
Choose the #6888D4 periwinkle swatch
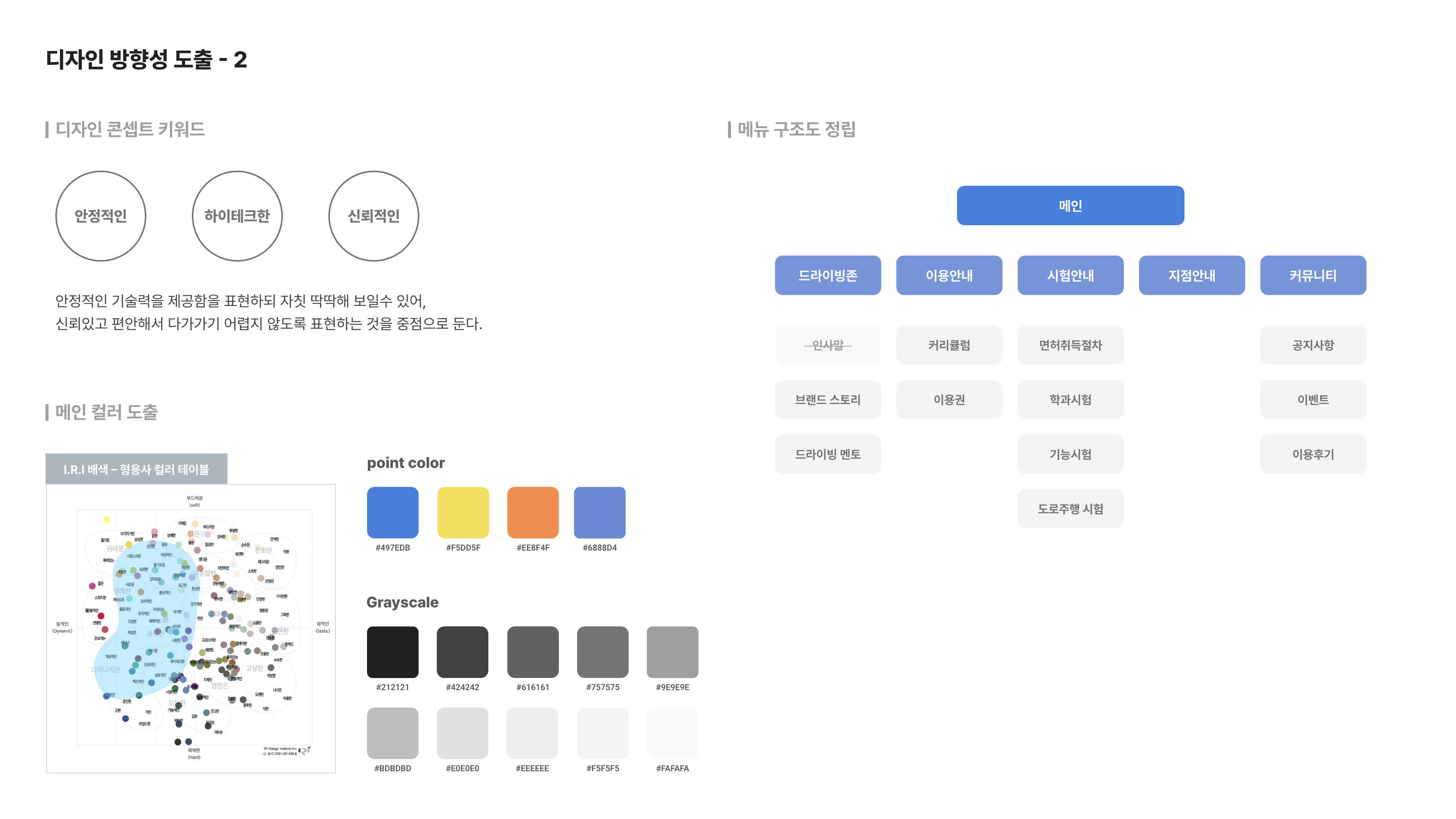click(x=599, y=512)
